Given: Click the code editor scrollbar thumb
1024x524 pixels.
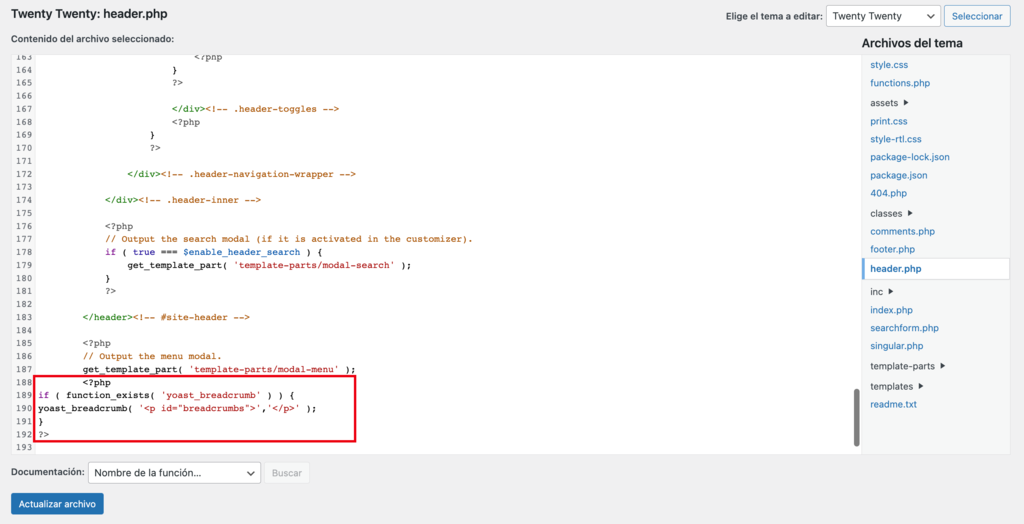Looking at the screenshot, I should point(855,416).
